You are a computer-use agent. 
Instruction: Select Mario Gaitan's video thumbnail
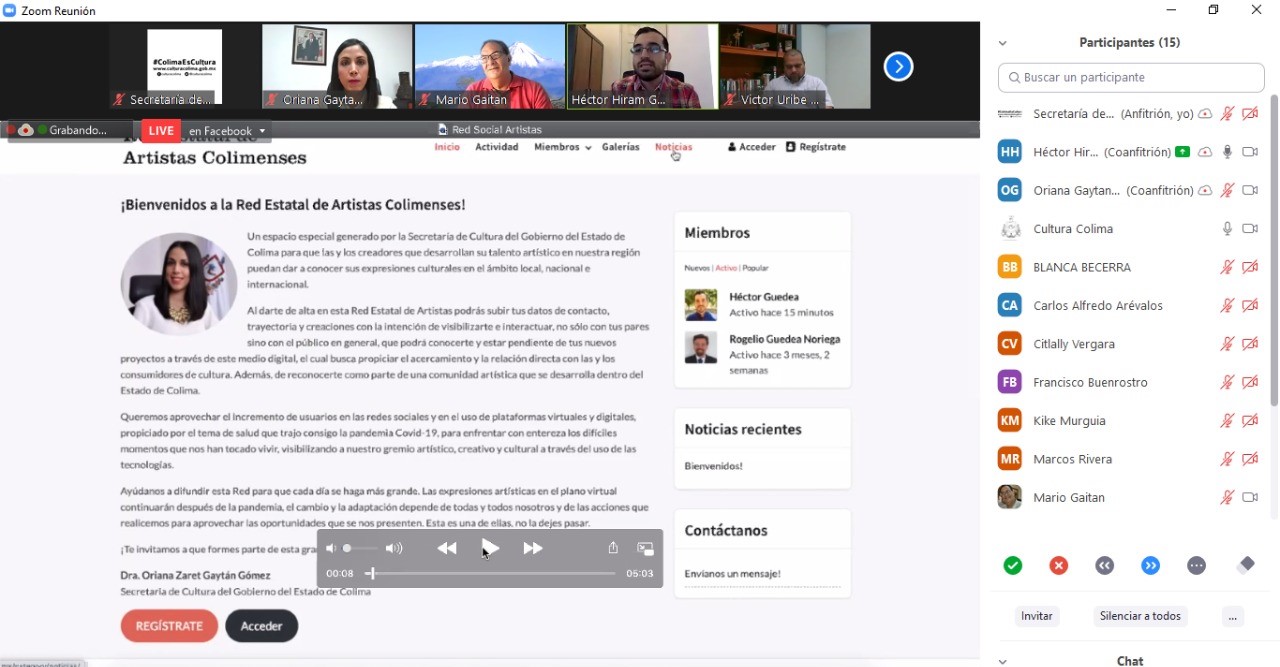pos(490,67)
